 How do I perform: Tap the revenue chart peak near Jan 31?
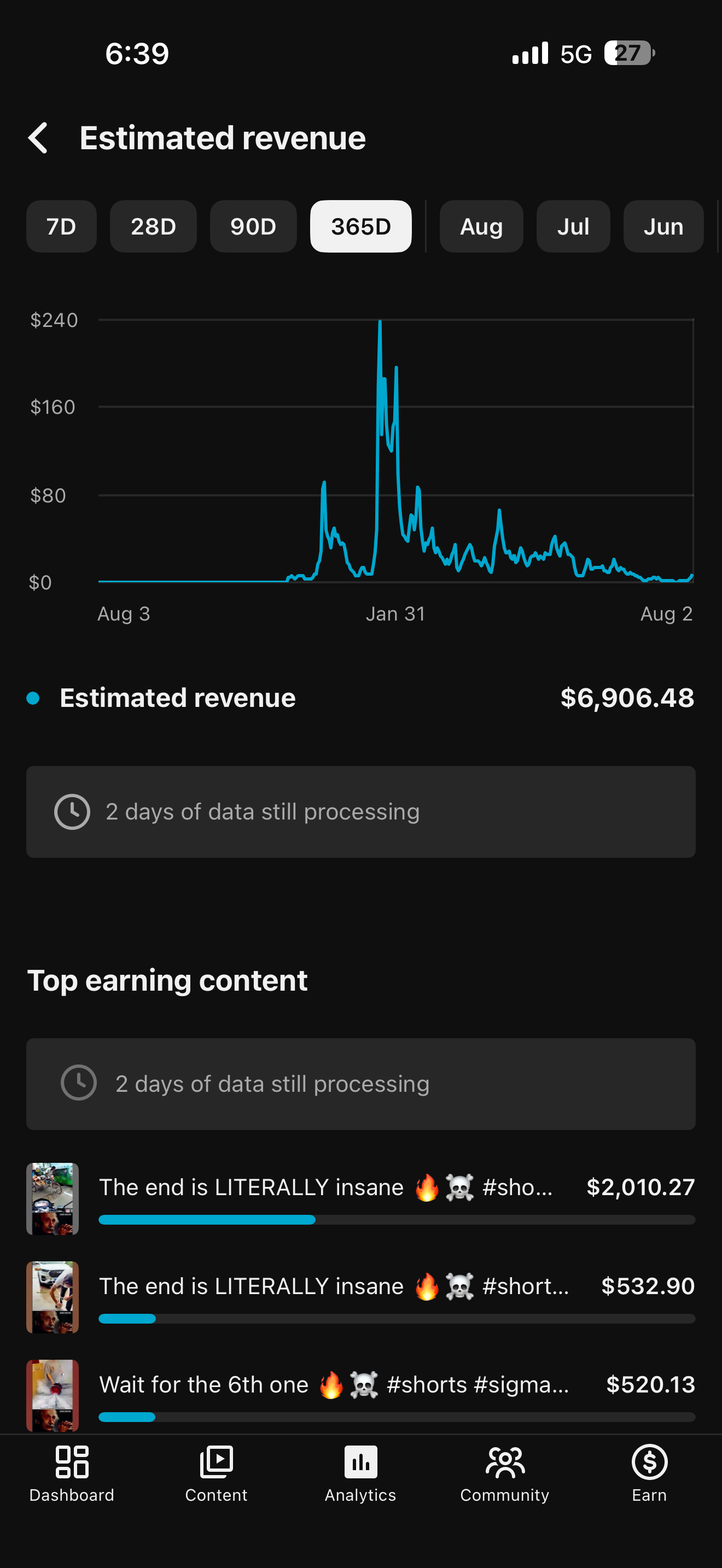(380, 321)
